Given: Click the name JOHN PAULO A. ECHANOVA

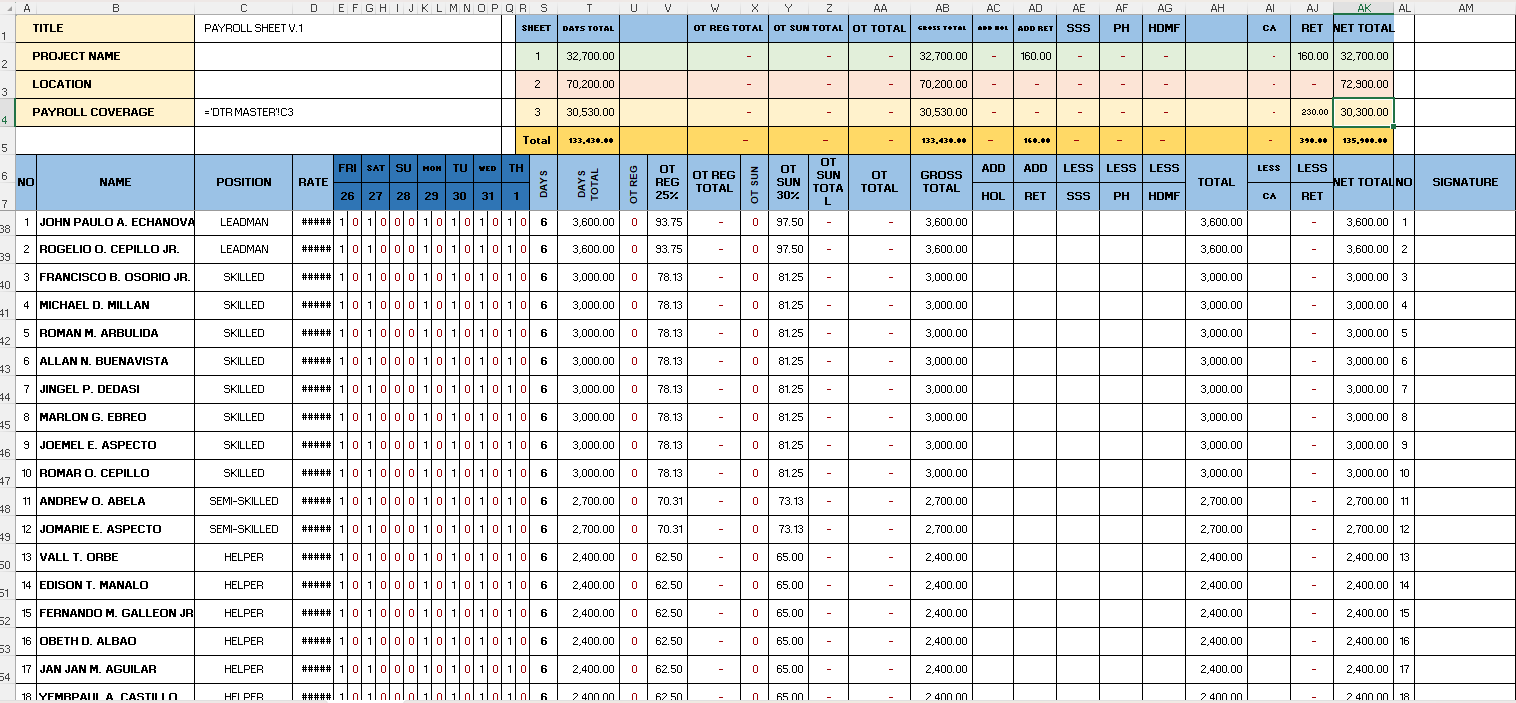Looking at the screenshot, I should [x=117, y=221].
